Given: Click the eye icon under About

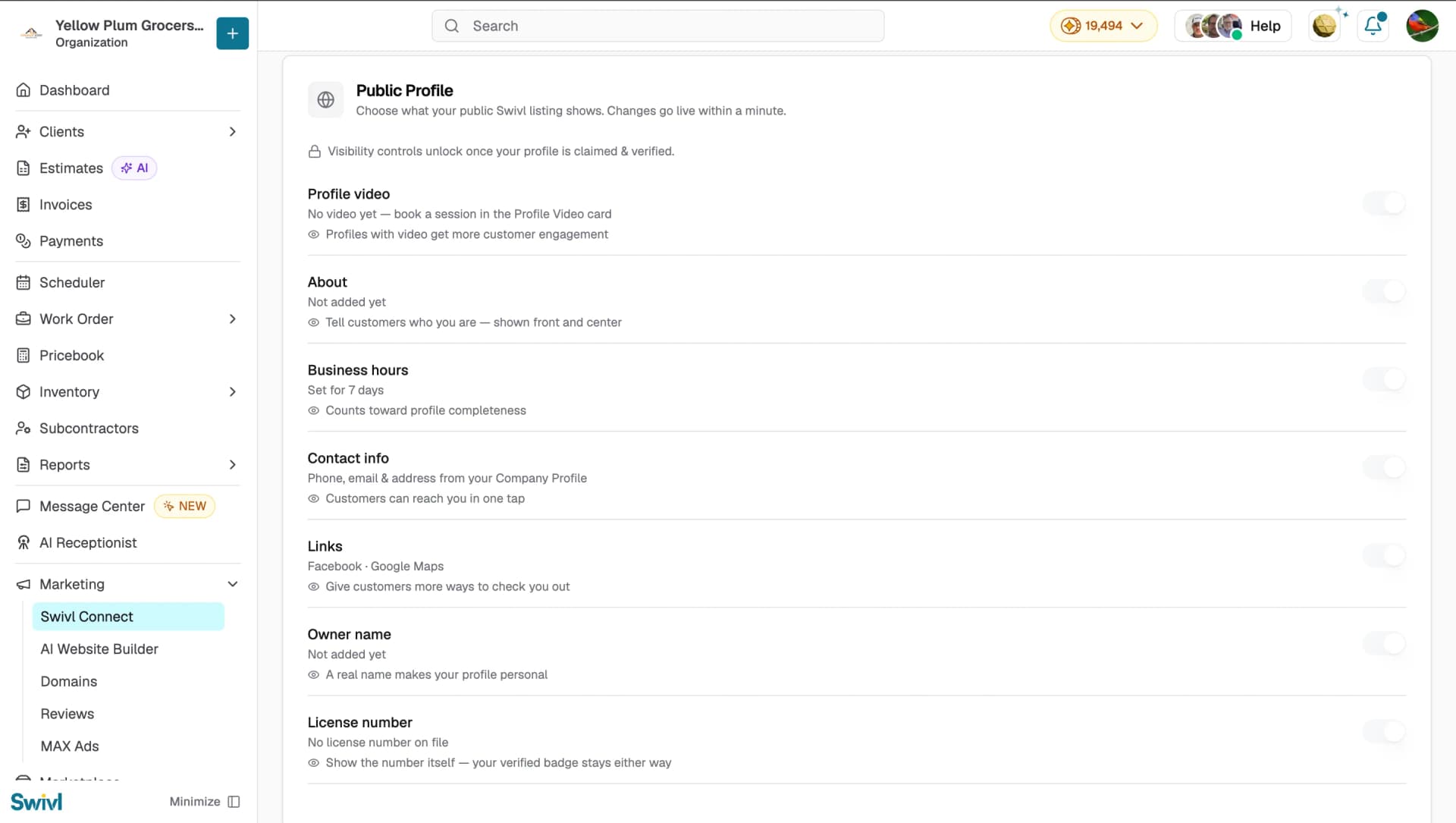Looking at the screenshot, I should (314, 323).
